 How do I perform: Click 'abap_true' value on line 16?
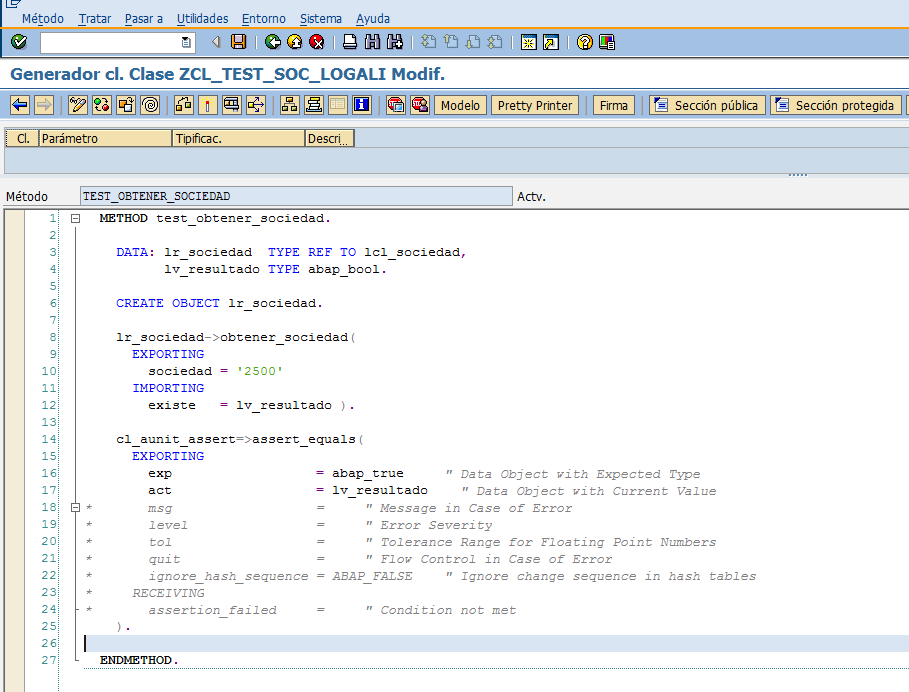368,474
